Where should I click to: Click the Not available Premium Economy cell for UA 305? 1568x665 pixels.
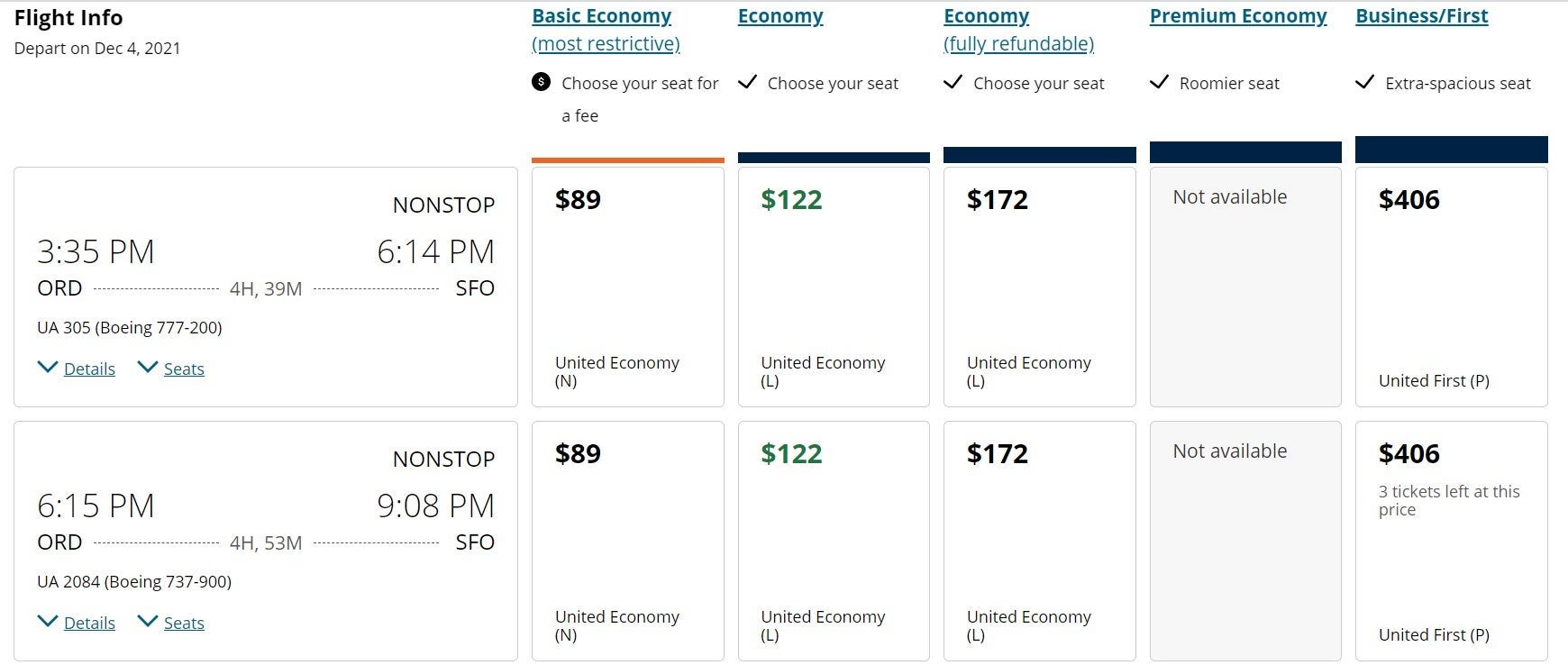1244,287
